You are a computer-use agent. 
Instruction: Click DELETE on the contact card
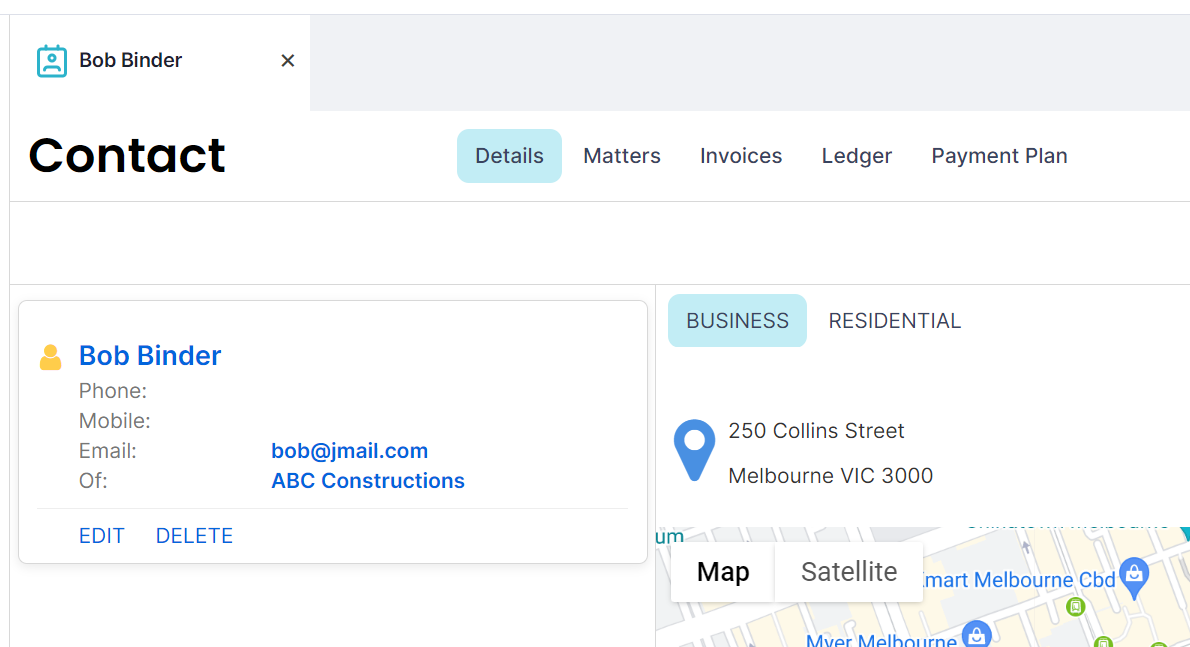tap(194, 536)
